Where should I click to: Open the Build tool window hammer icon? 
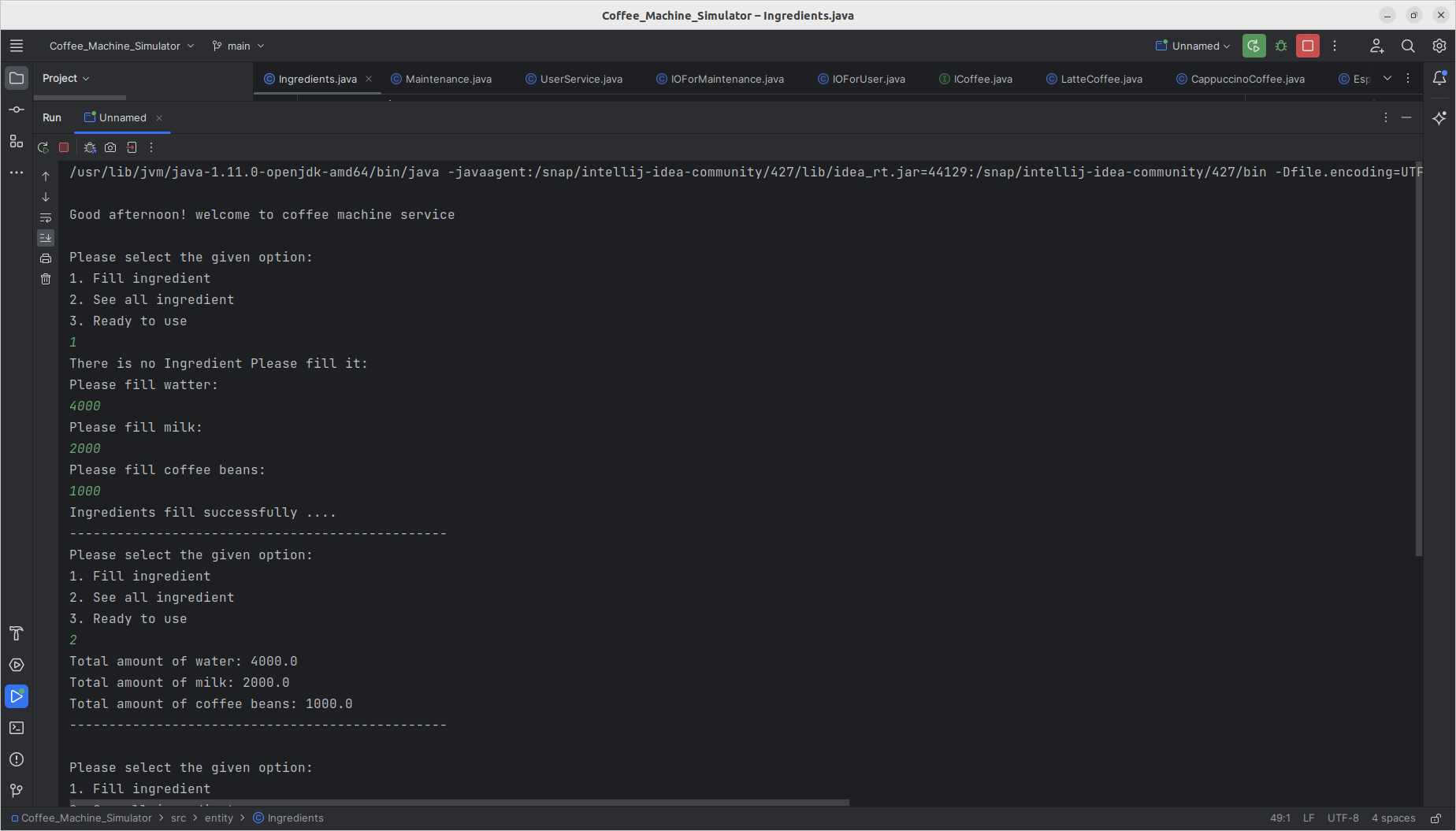[x=17, y=633]
